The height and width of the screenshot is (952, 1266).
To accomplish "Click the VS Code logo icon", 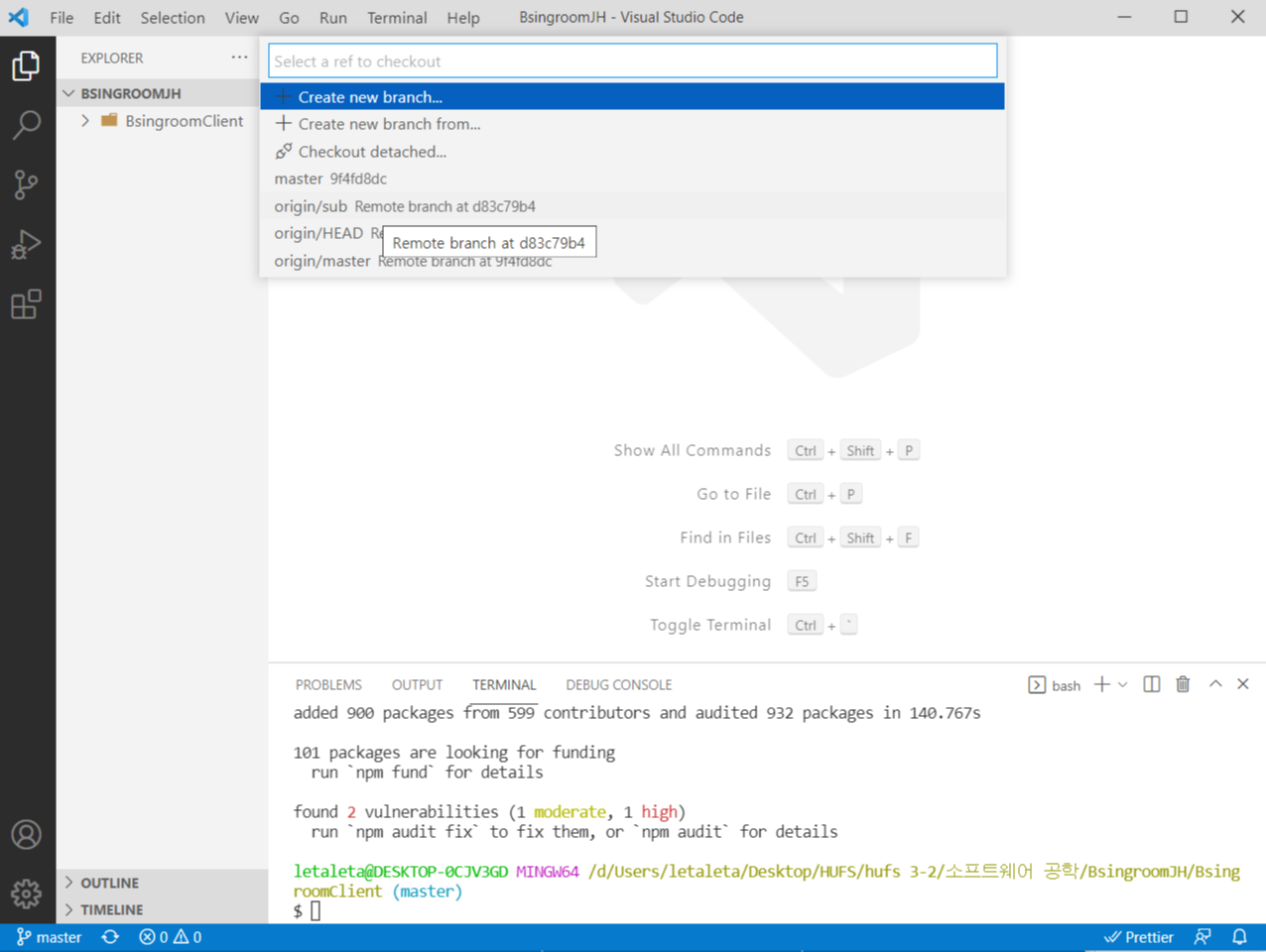I will click(x=19, y=17).
